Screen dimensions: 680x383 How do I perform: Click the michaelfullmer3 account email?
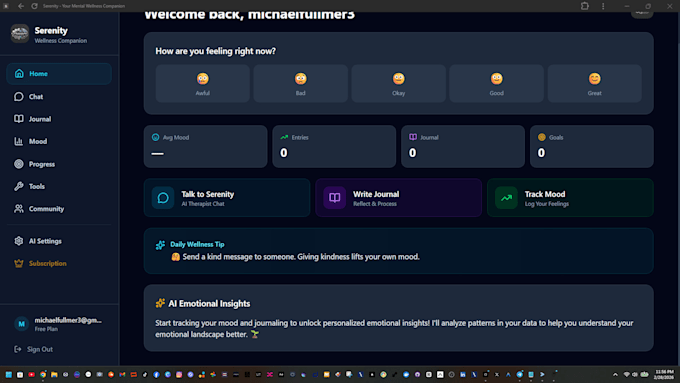(x=68, y=320)
